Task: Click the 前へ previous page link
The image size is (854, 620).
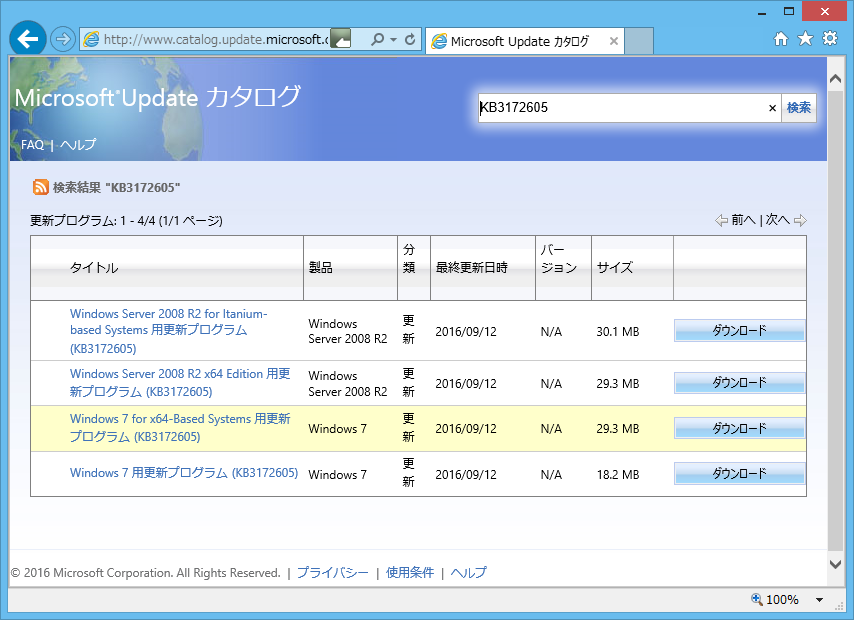Action: [743, 220]
